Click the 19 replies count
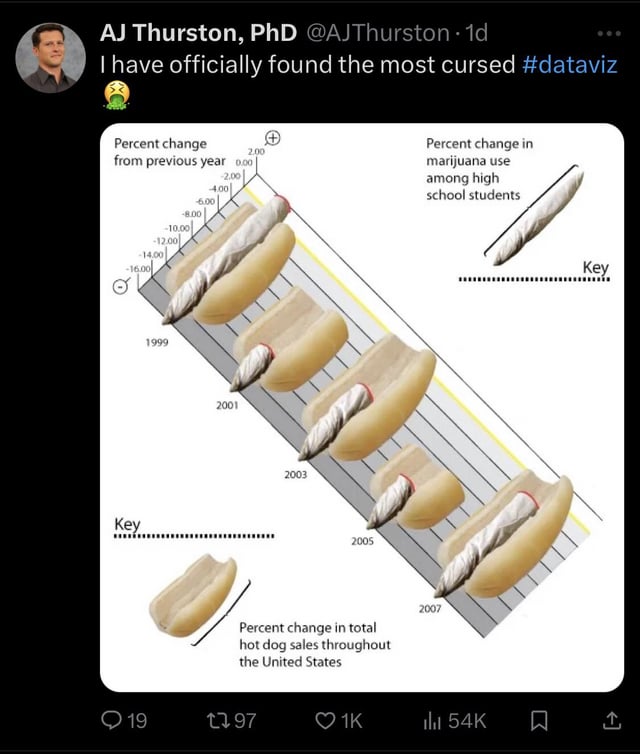The width and height of the screenshot is (640, 754). tap(137, 720)
